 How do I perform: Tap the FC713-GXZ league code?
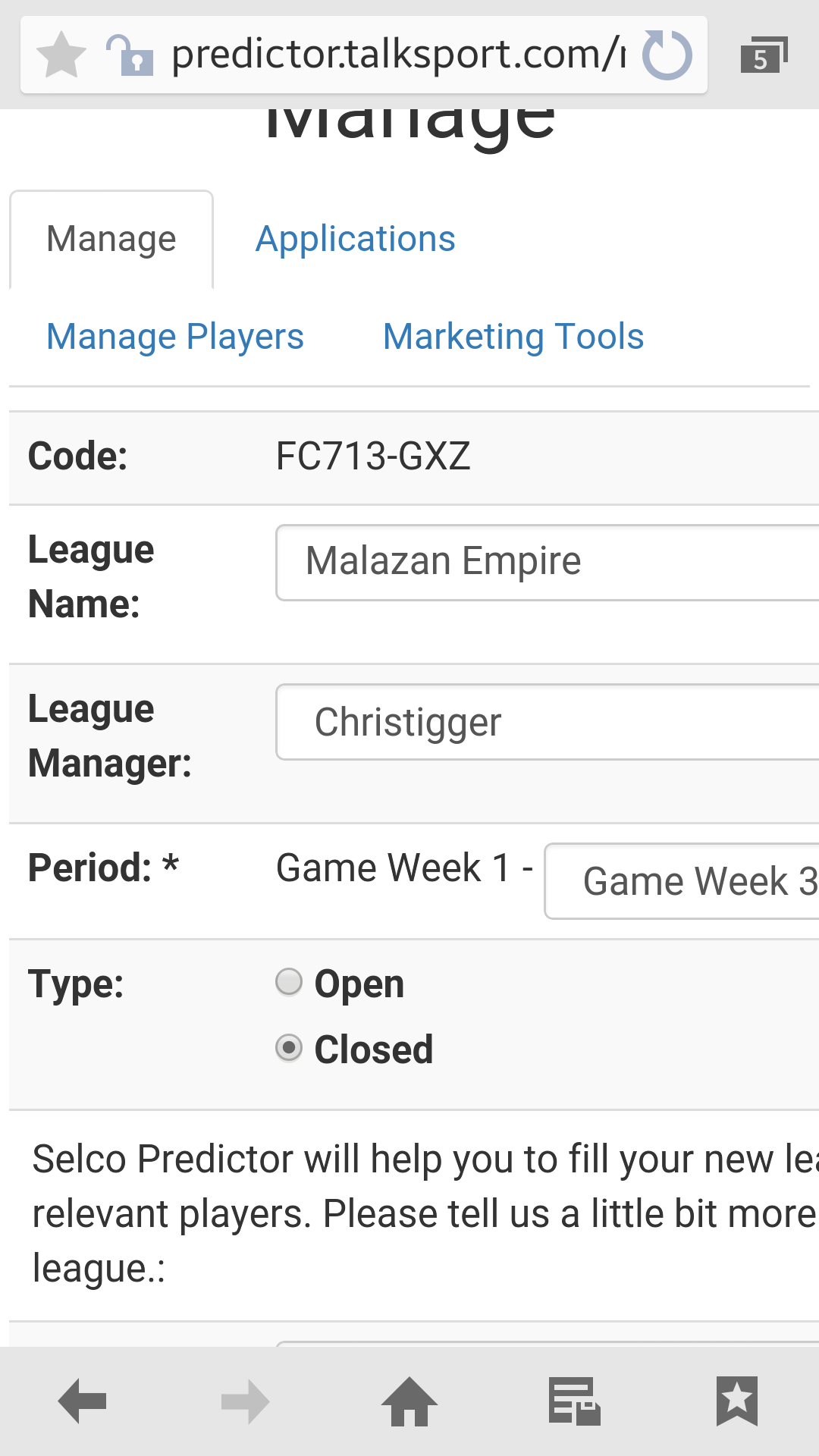point(373,457)
